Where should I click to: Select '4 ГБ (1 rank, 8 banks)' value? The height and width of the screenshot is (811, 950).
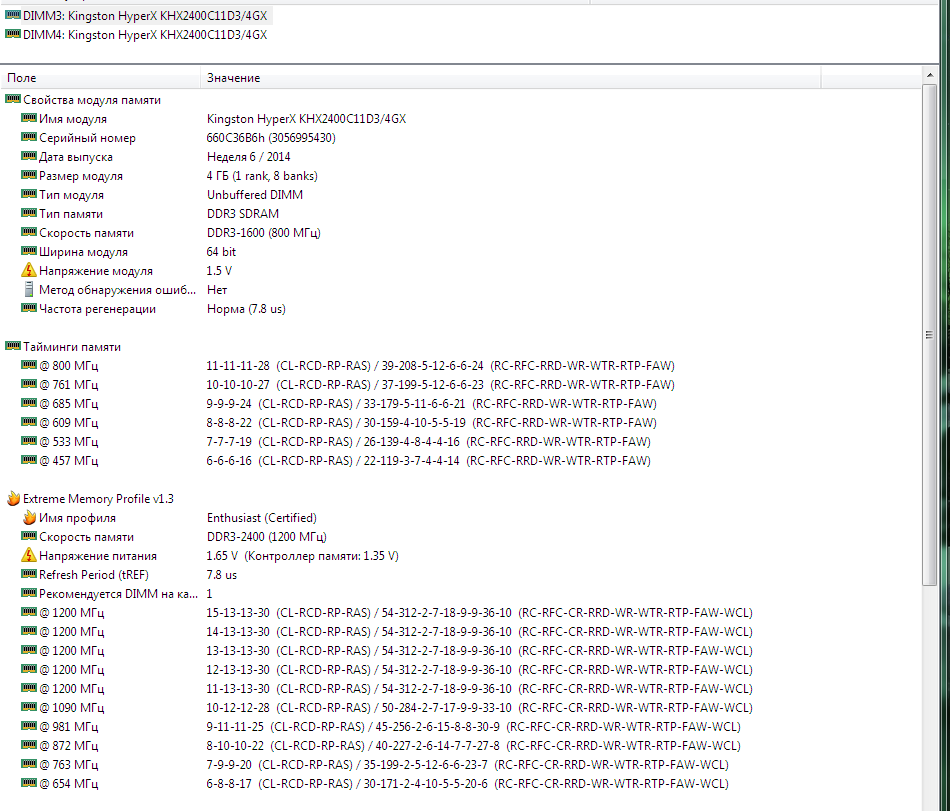[262, 176]
